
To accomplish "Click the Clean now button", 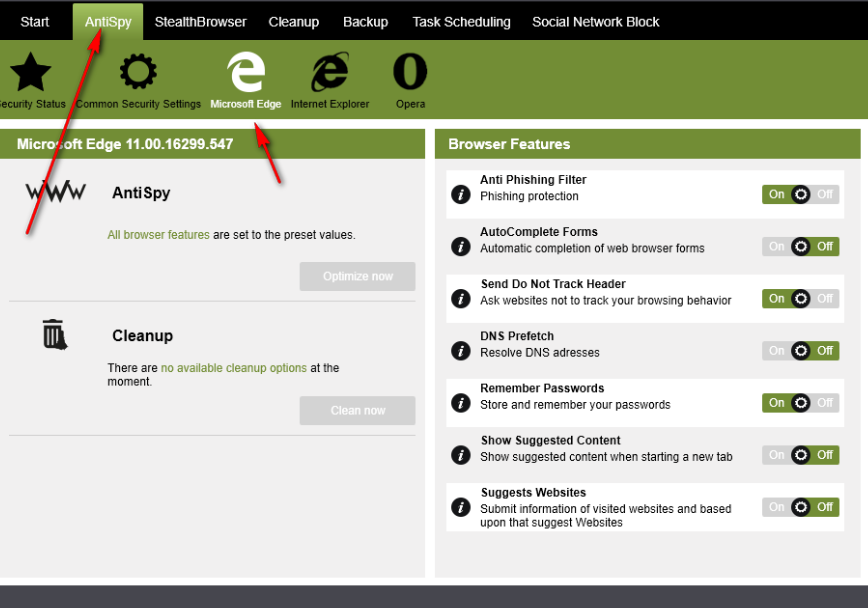I will click(358, 410).
